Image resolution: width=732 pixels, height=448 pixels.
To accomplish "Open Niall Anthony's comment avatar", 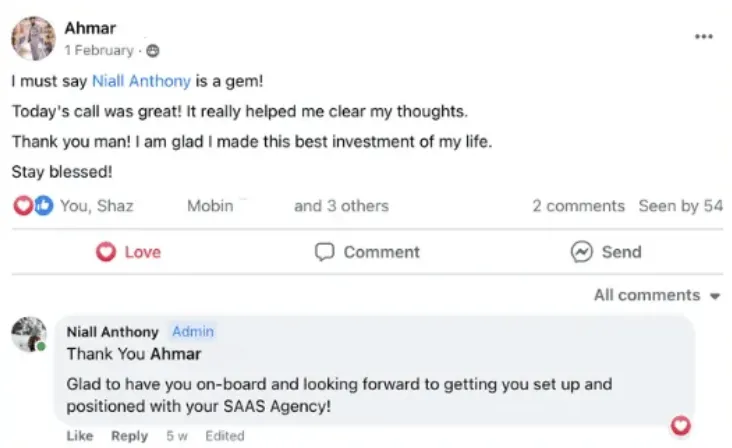I will [x=28, y=335].
